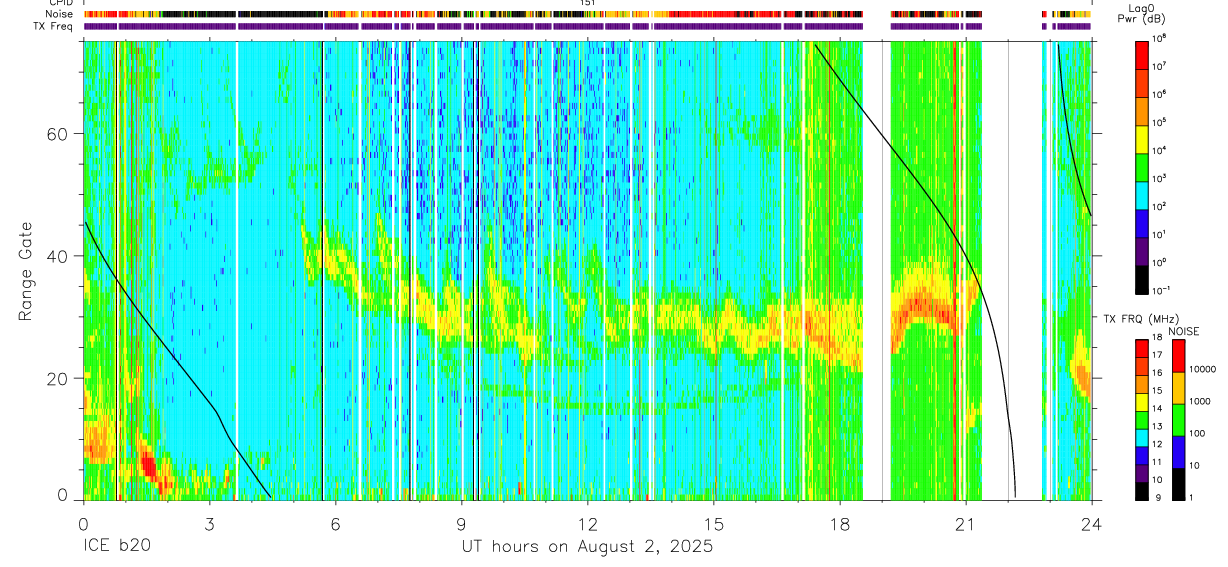The image size is (1228, 567).
Task: Click the purple TX Freq strip above the plot
Action: coord(587,26)
